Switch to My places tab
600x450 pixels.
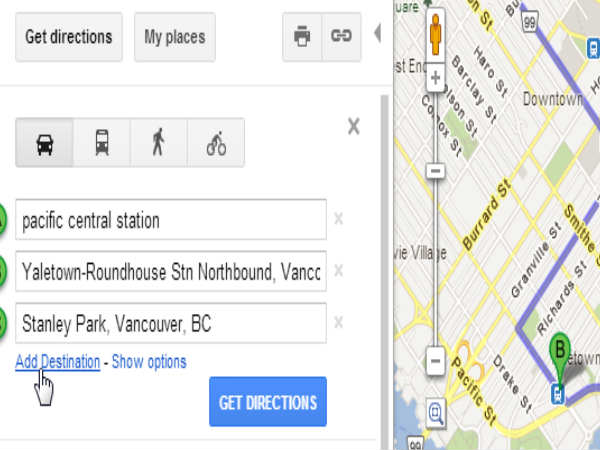[x=175, y=37]
